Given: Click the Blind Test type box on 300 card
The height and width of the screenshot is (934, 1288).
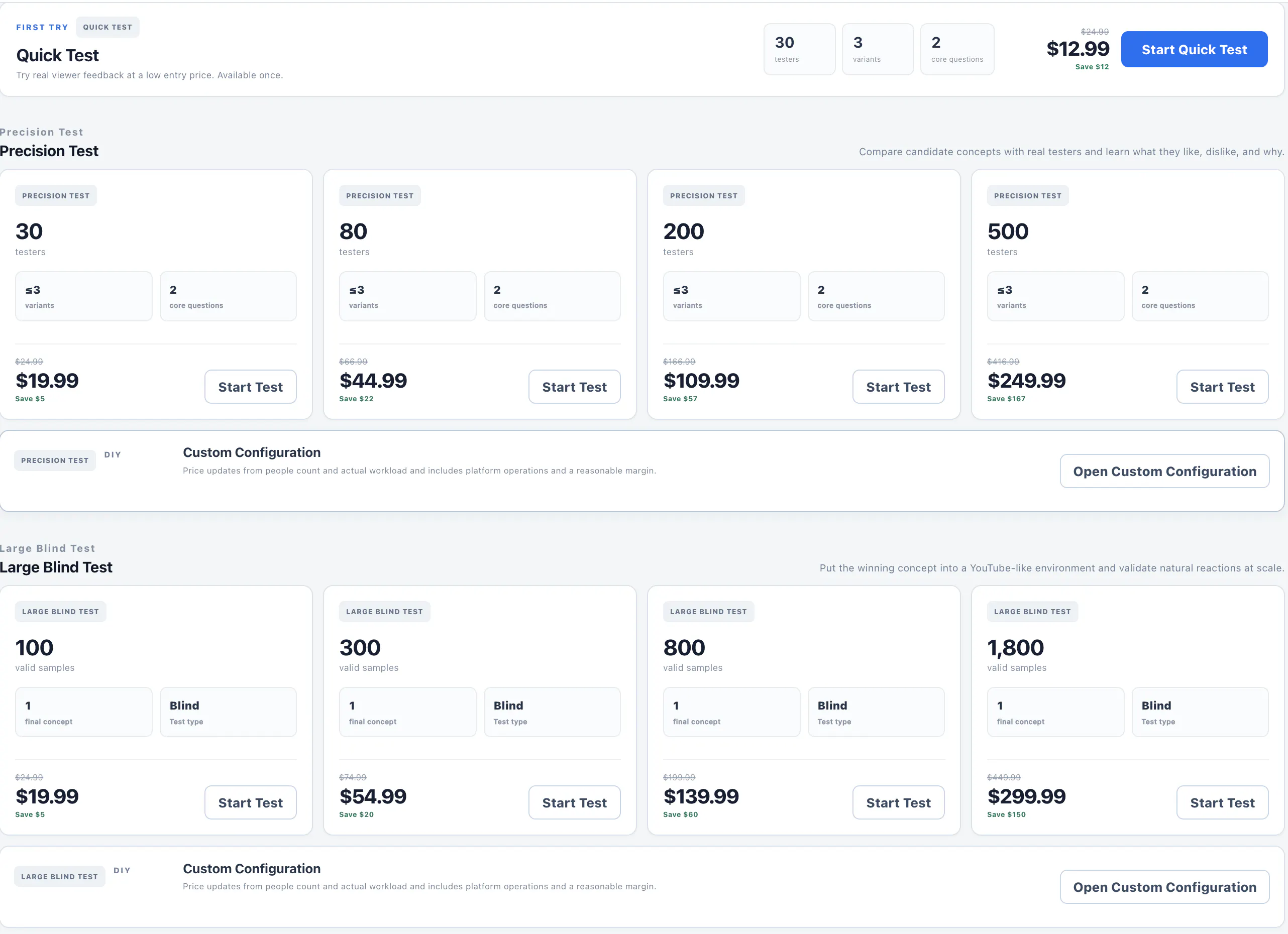Looking at the screenshot, I should [552, 712].
